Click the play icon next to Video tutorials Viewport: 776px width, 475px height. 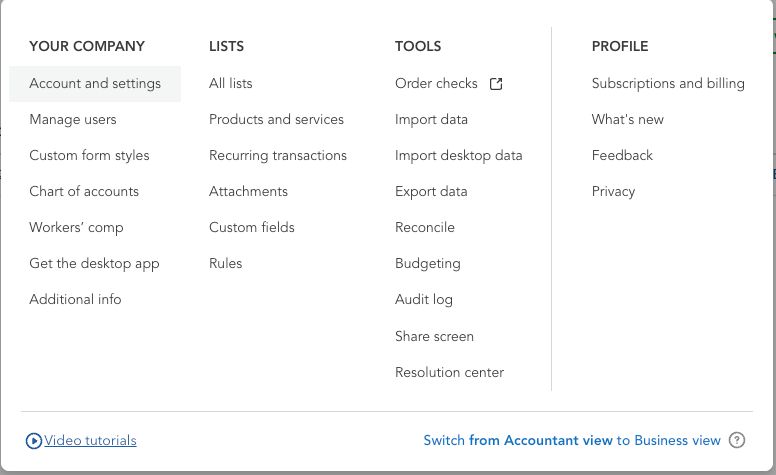tap(34, 440)
